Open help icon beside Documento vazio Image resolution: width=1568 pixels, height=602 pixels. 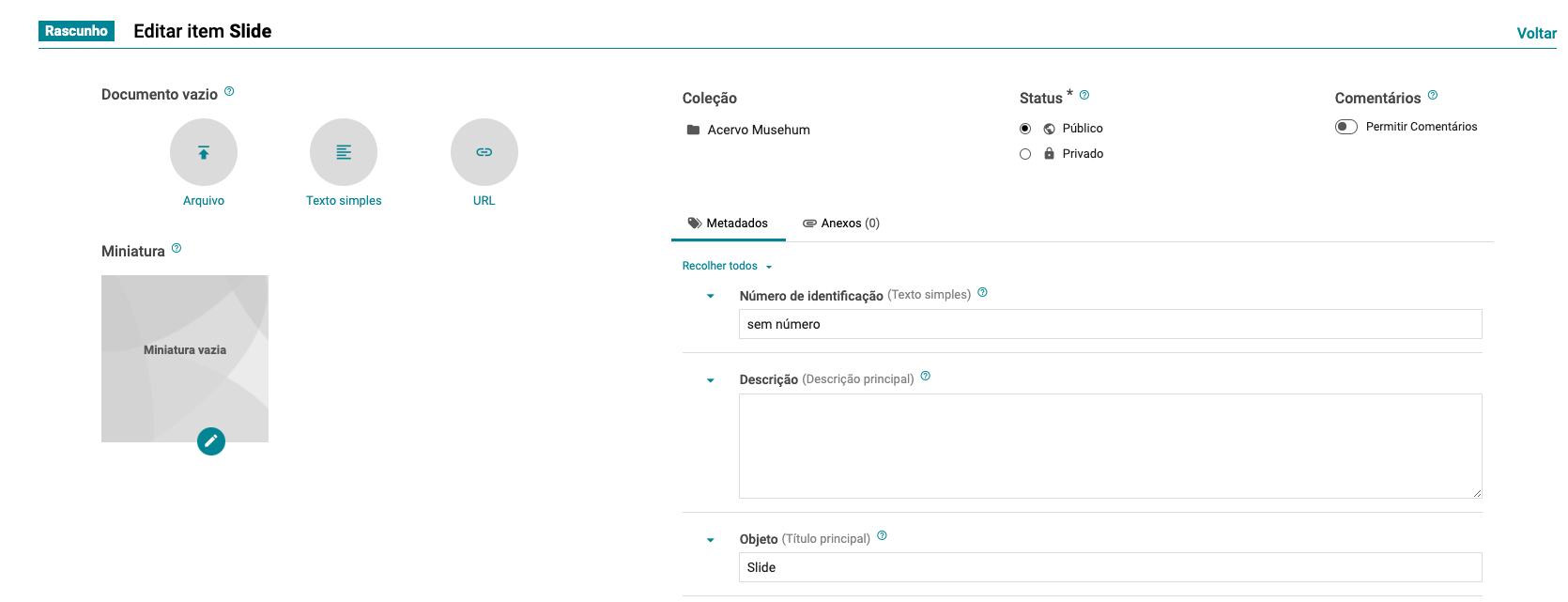click(229, 92)
